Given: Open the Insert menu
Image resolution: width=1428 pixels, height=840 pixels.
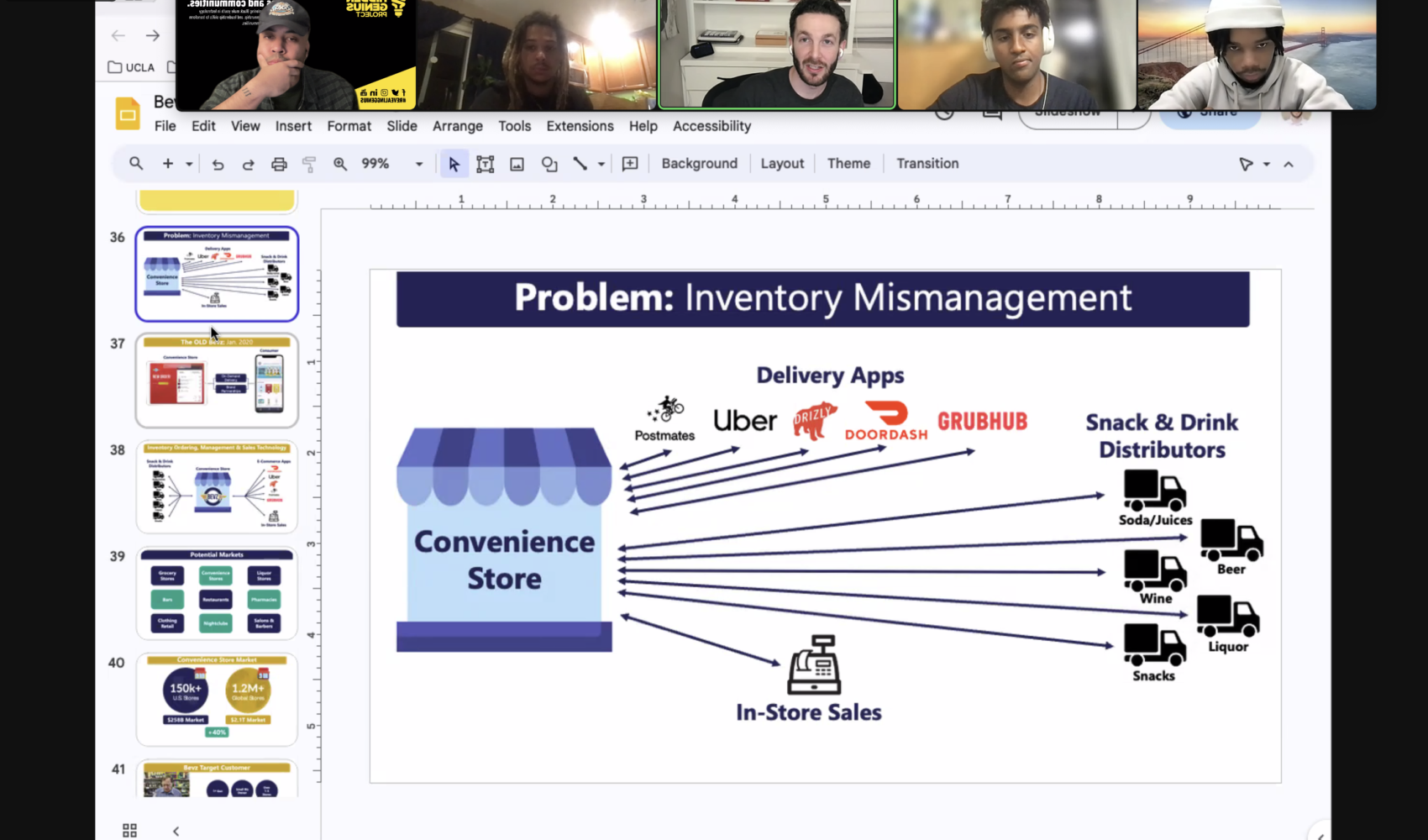Looking at the screenshot, I should click(293, 126).
